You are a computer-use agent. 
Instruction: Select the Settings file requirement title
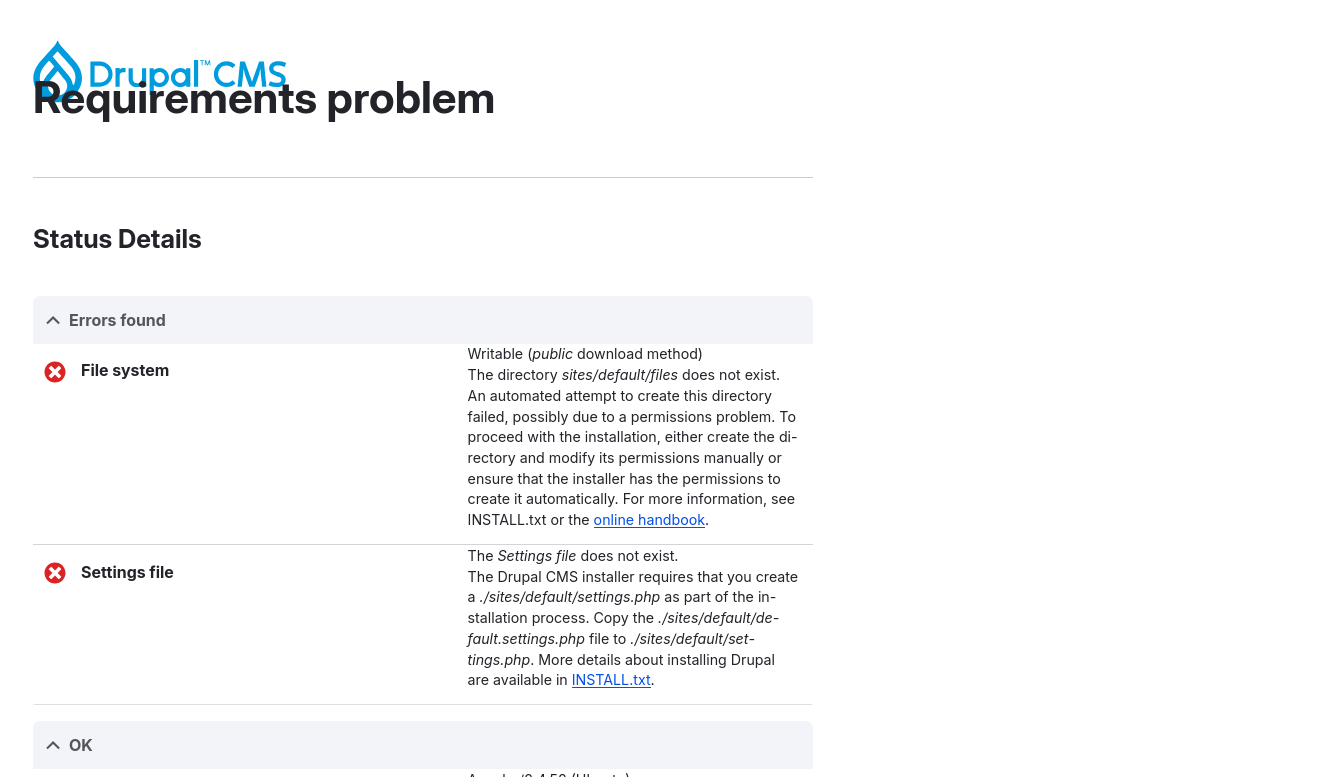(x=127, y=572)
